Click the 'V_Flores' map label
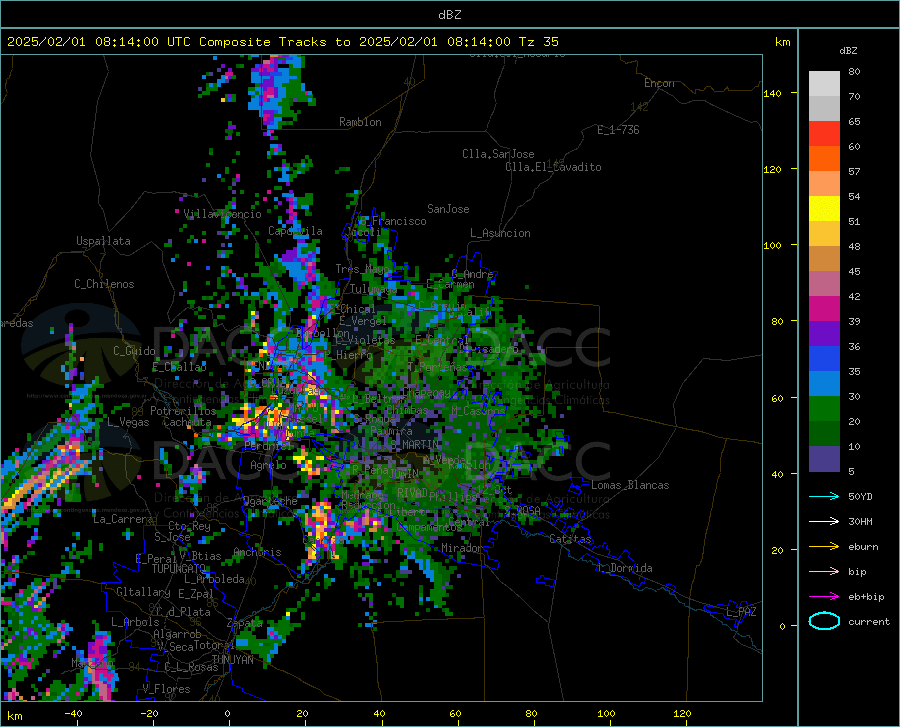Viewport: 900px width, 727px height. point(166,689)
